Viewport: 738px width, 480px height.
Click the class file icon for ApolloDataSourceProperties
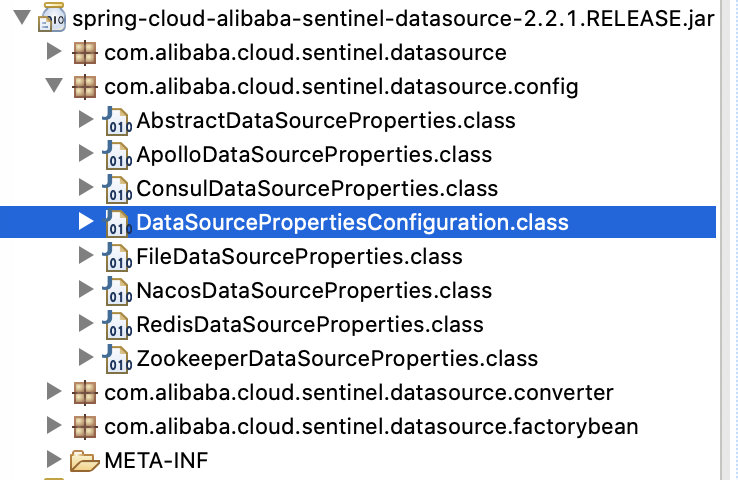point(117,156)
